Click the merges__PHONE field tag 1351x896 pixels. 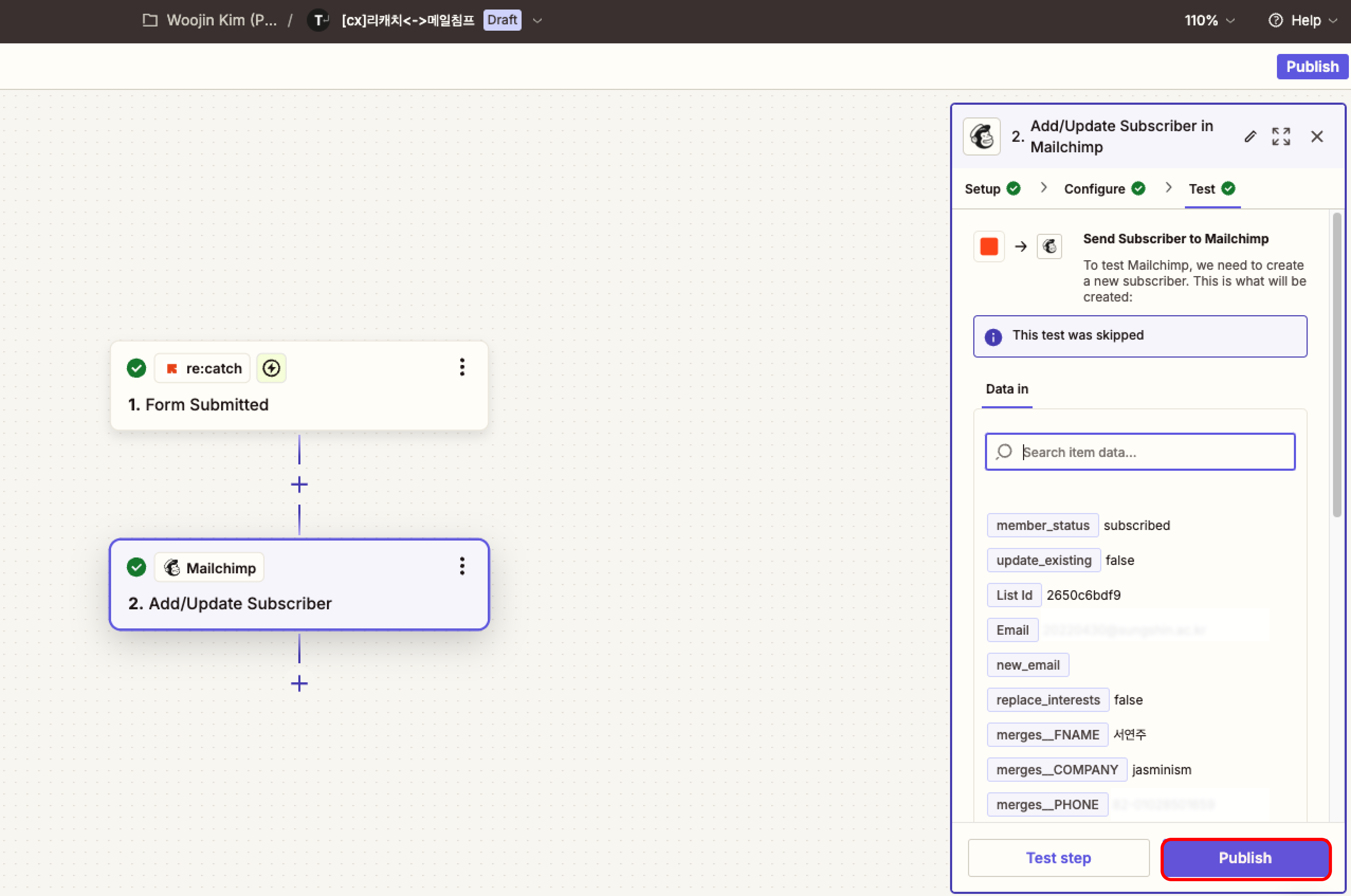coord(1047,804)
